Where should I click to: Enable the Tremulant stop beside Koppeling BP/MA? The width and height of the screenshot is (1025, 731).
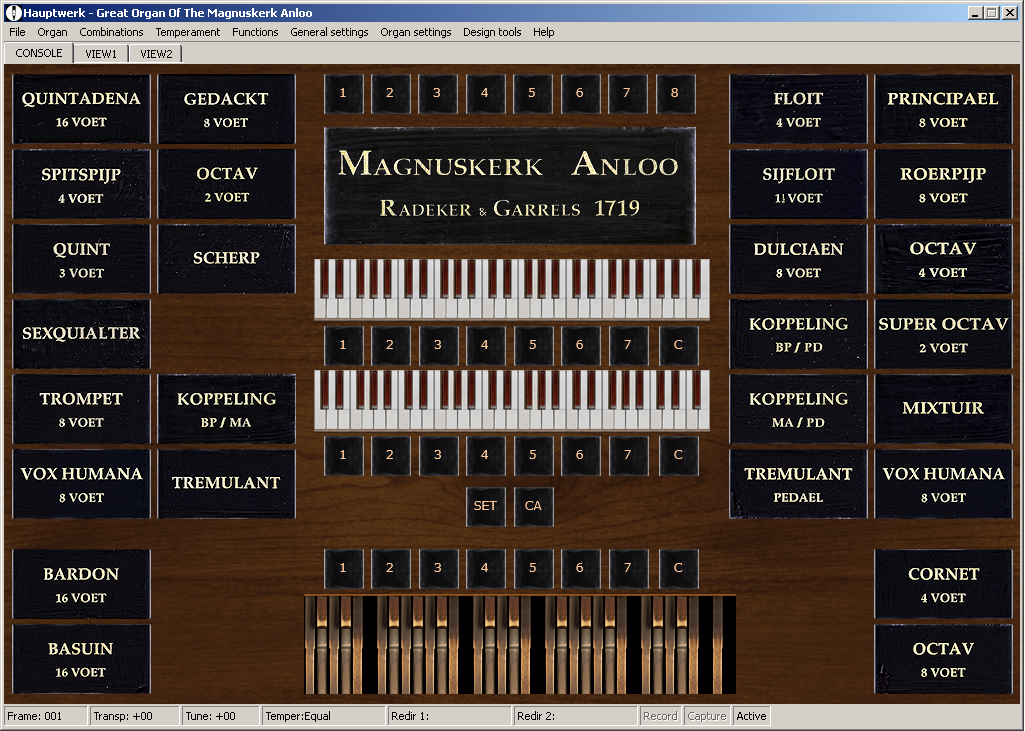[x=226, y=484]
